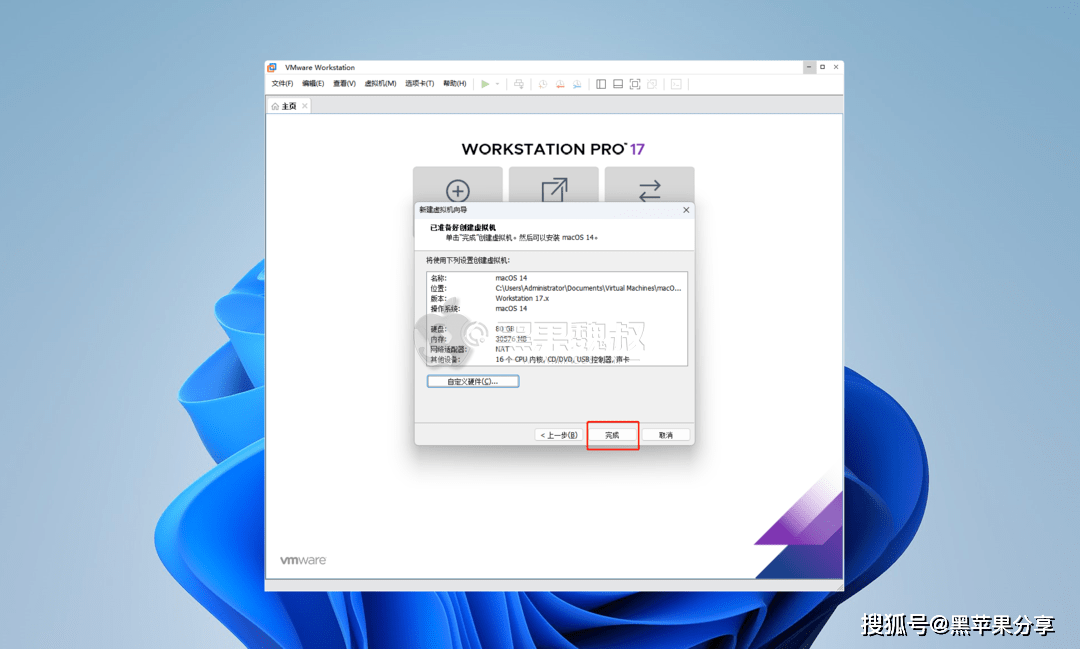Open the 文件(F) menu

coord(282,83)
